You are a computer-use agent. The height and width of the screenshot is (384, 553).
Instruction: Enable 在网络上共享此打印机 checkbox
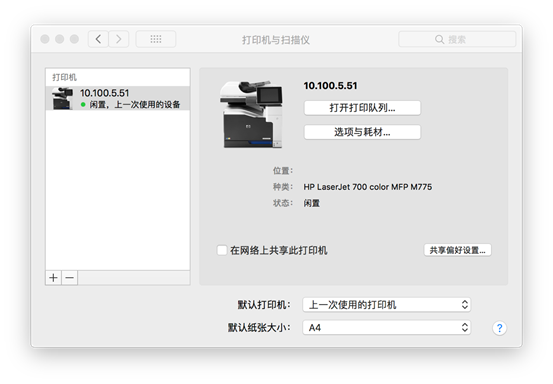[x=222, y=250]
